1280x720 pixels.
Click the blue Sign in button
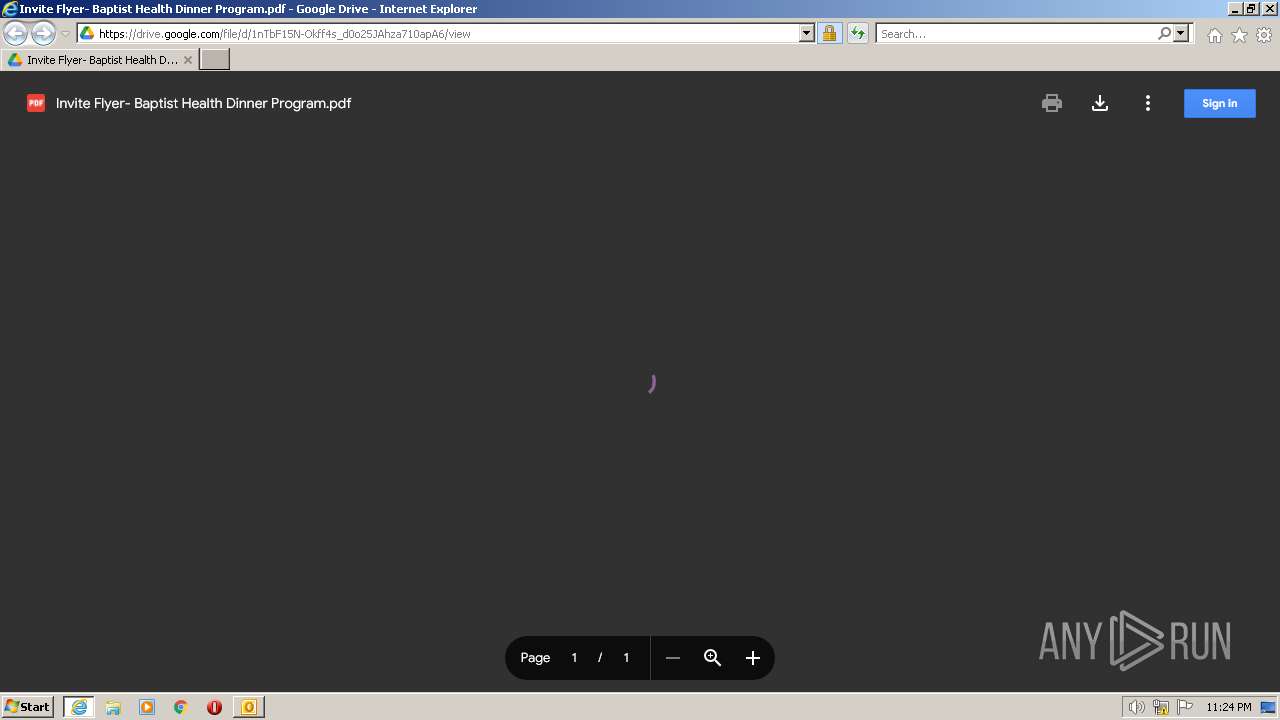[x=1219, y=103]
